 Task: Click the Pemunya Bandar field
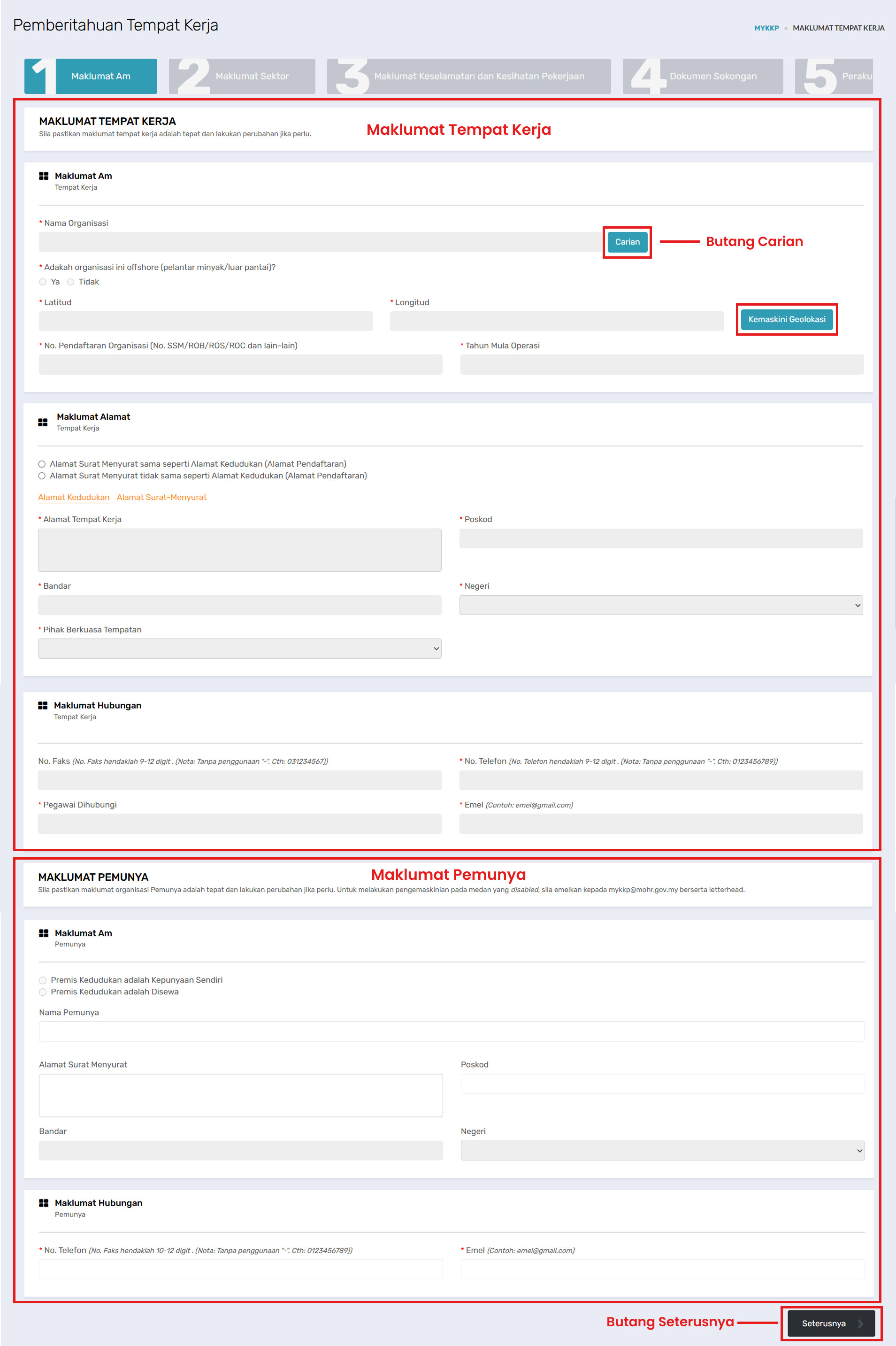tap(241, 1151)
